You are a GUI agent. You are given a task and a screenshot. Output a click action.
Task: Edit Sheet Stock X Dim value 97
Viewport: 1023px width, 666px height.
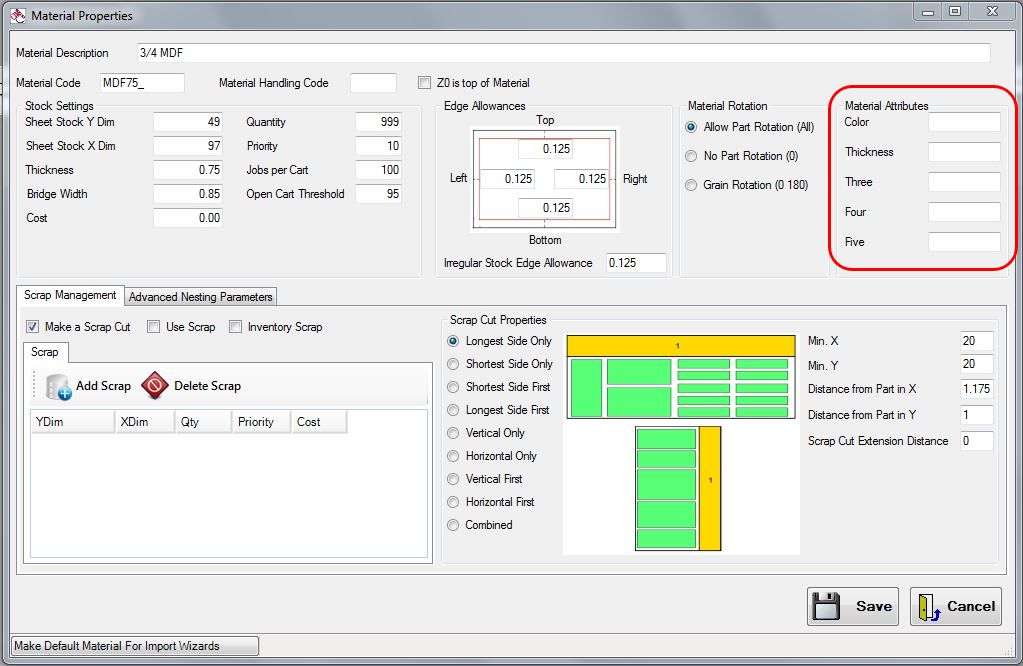click(x=188, y=146)
